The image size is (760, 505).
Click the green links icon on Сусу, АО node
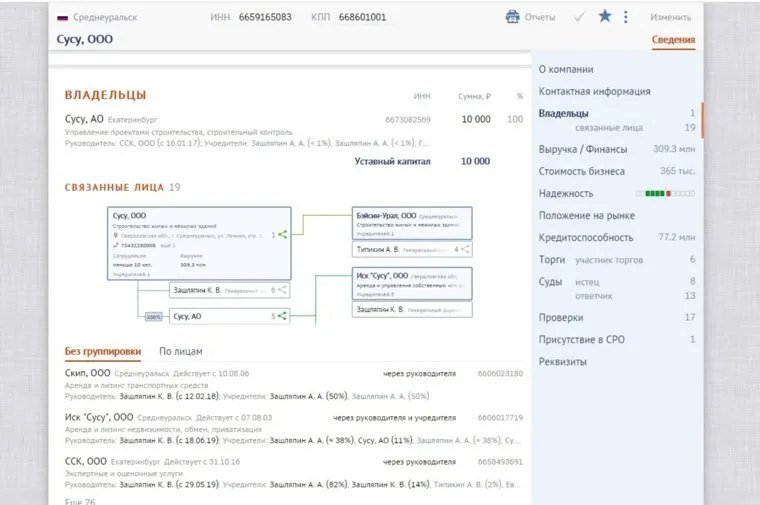pos(283,316)
